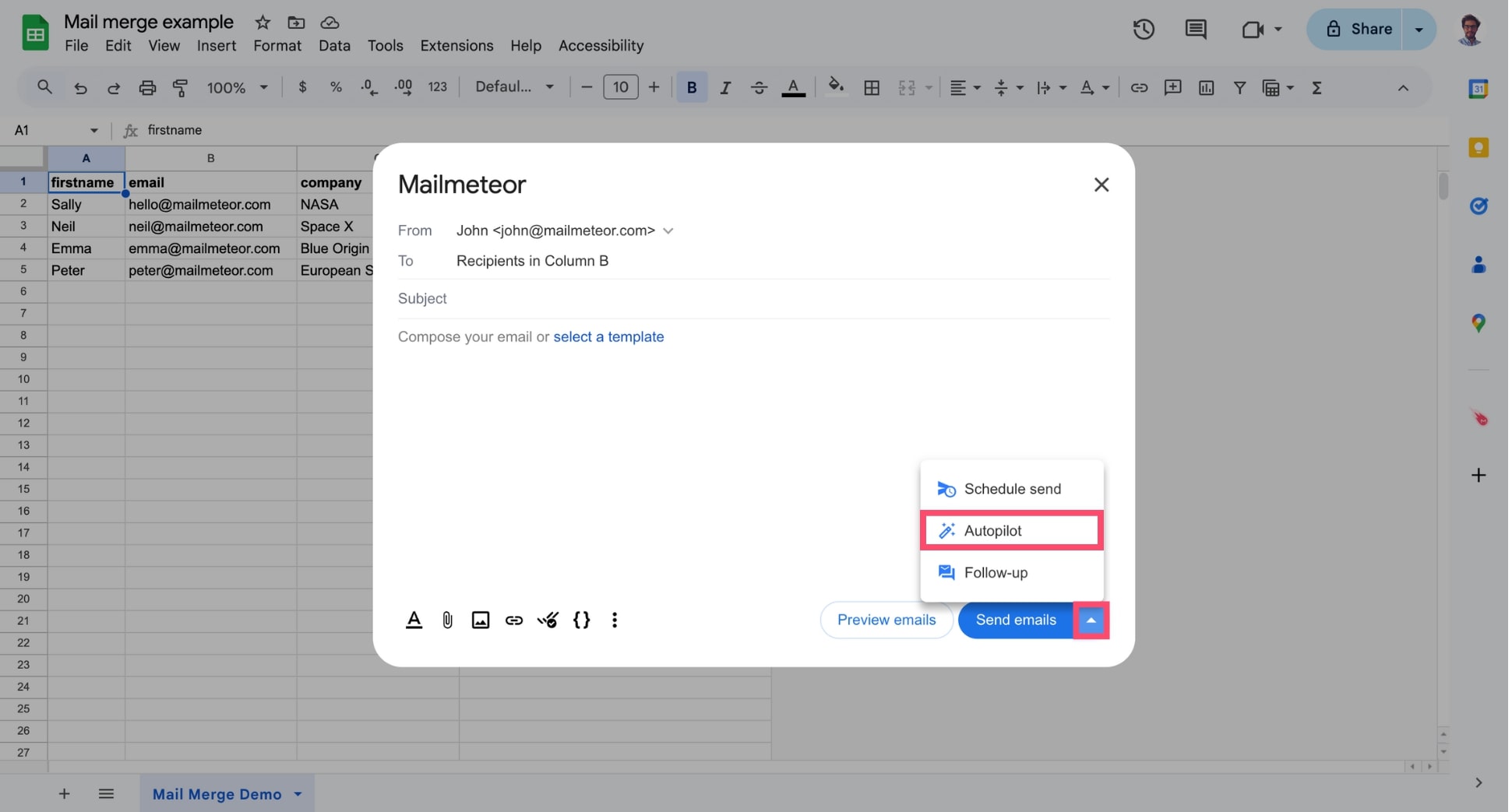Viewport: 1512px width, 812px height.
Task: Increase decimal places
Action: click(404, 87)
